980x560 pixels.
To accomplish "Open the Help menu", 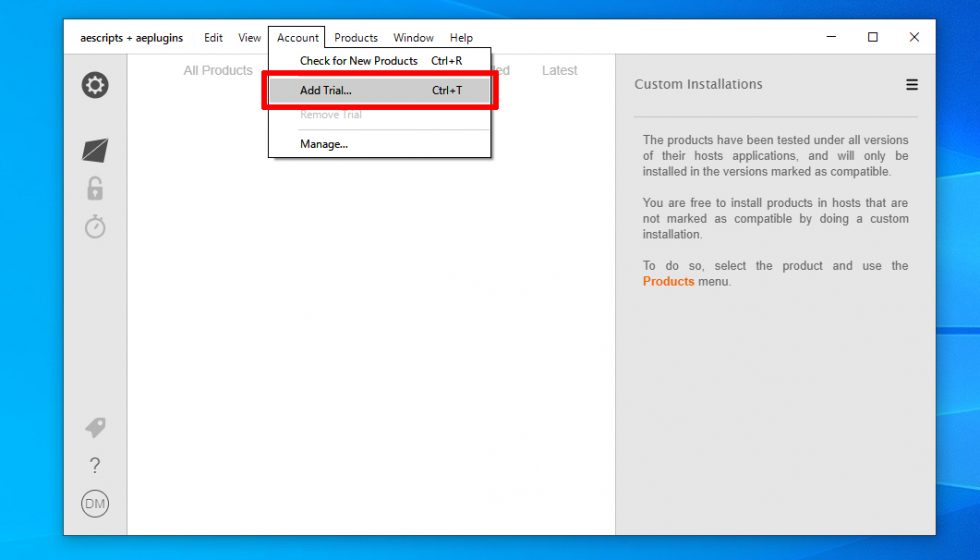I will [461, 38].
